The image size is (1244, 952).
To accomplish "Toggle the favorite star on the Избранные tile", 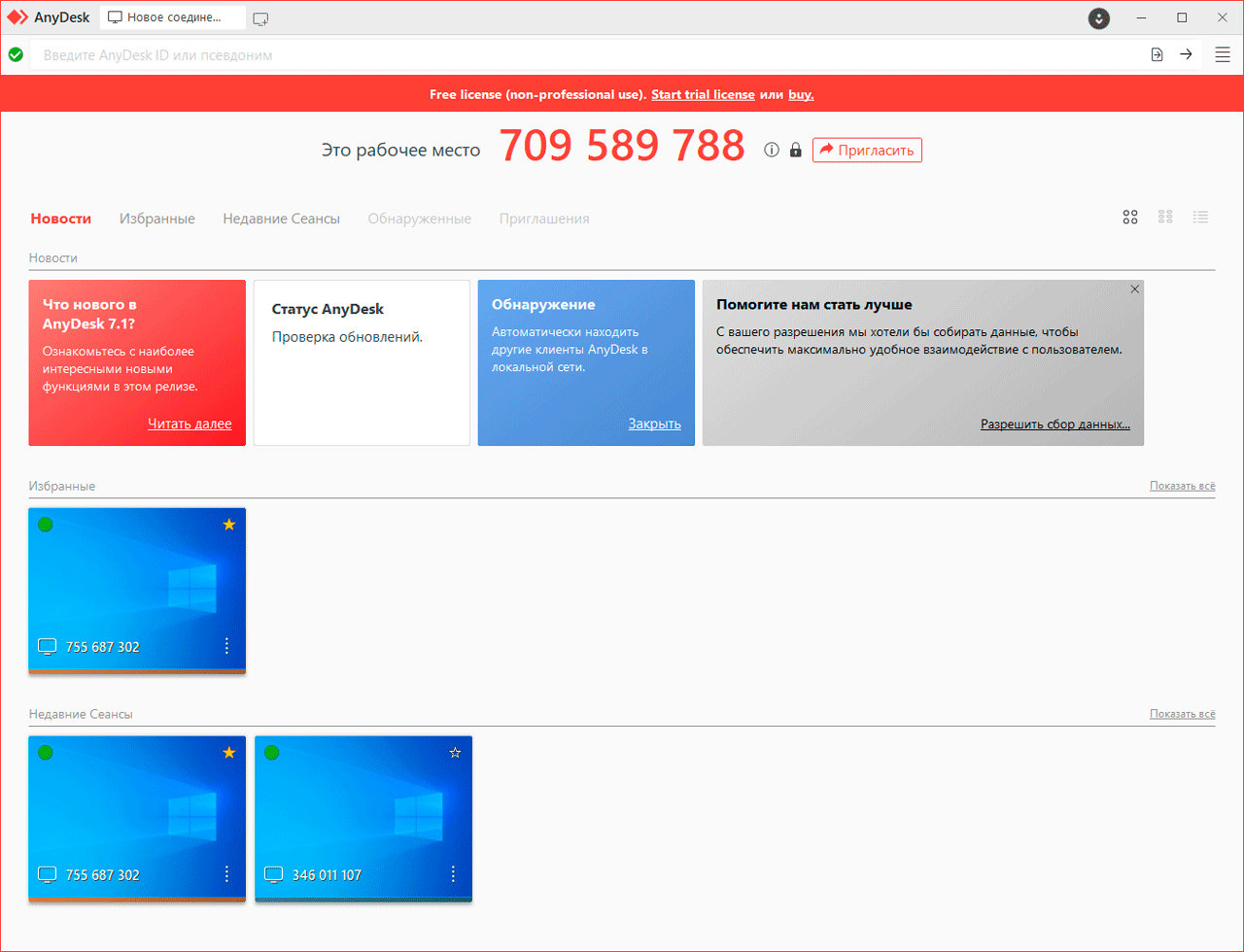I will point(229,525).
